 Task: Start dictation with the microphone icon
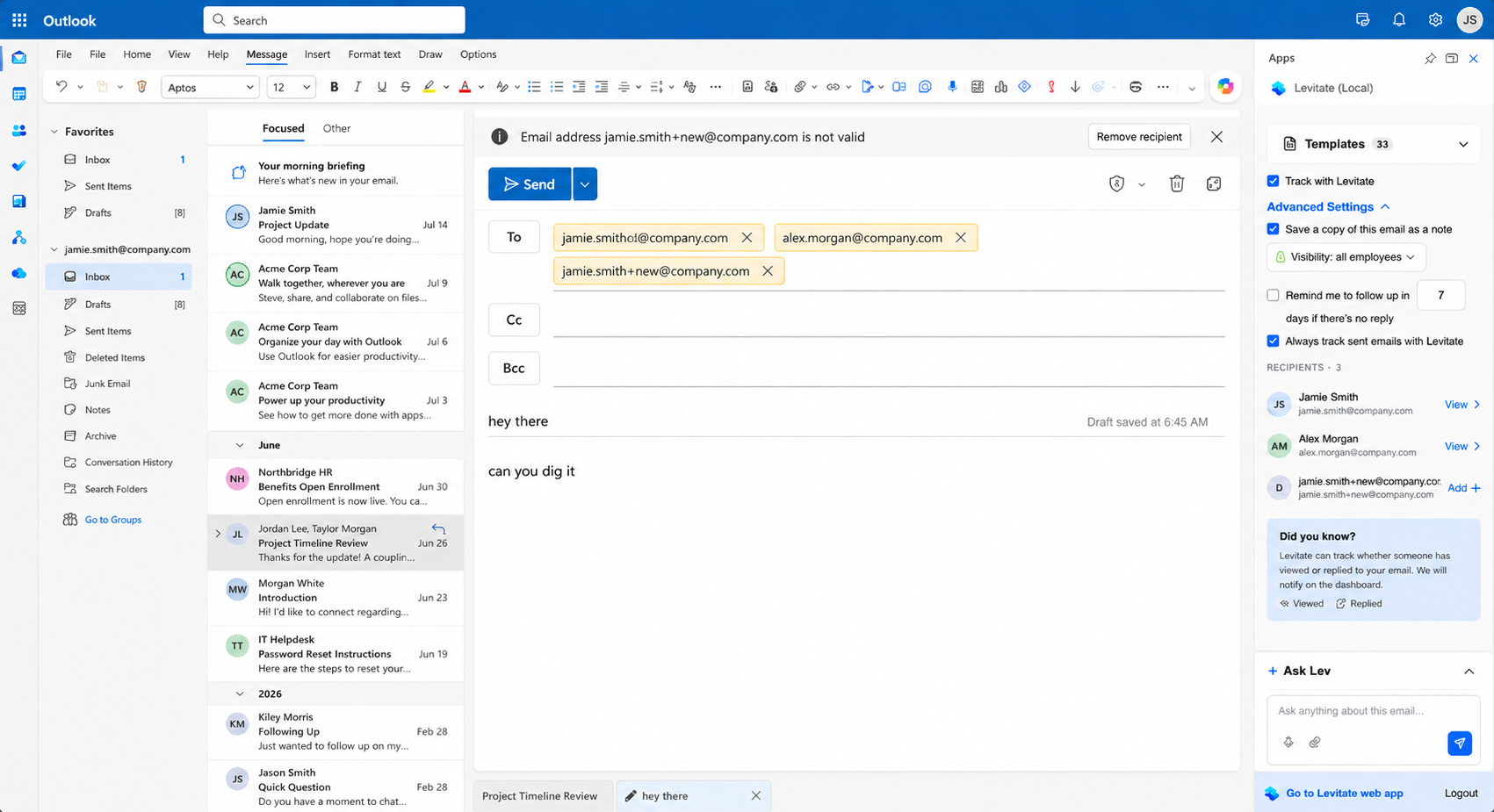click(x=952, y=87)
